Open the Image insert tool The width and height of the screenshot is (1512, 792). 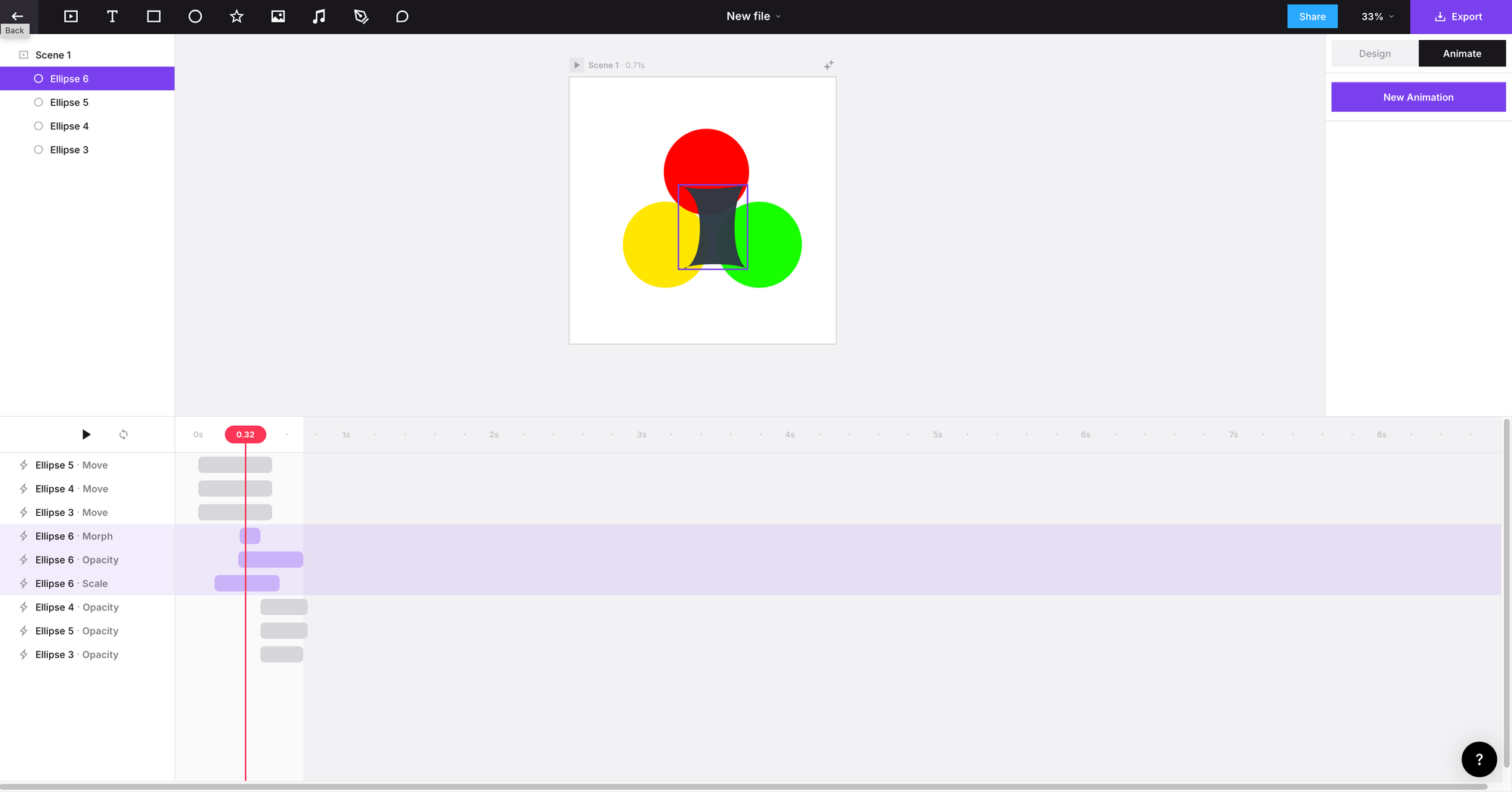pyautogui.click(x=278, y=17)
